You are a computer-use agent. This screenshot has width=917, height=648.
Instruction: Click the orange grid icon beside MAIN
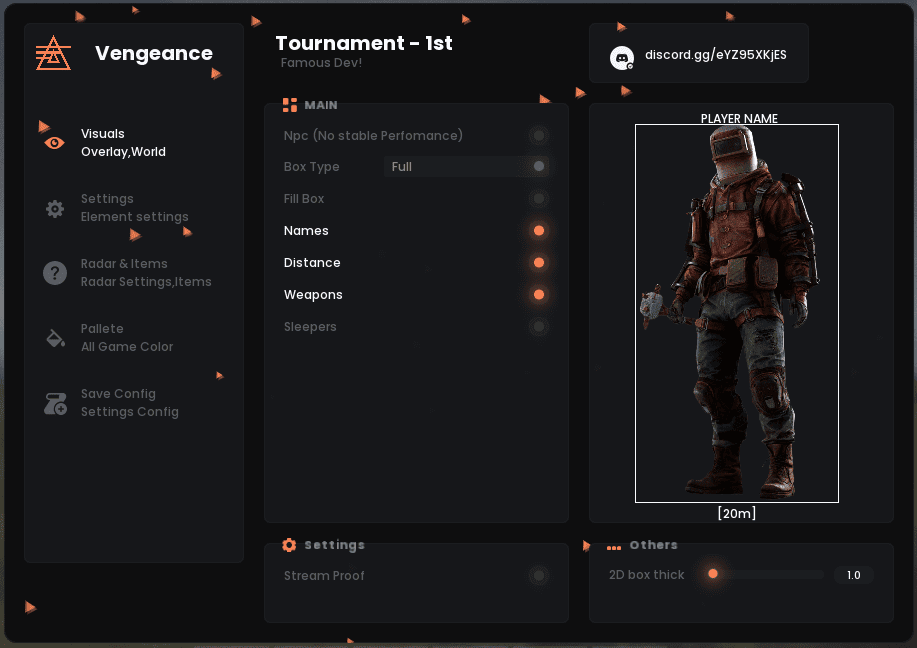click(x=289, y=104)
